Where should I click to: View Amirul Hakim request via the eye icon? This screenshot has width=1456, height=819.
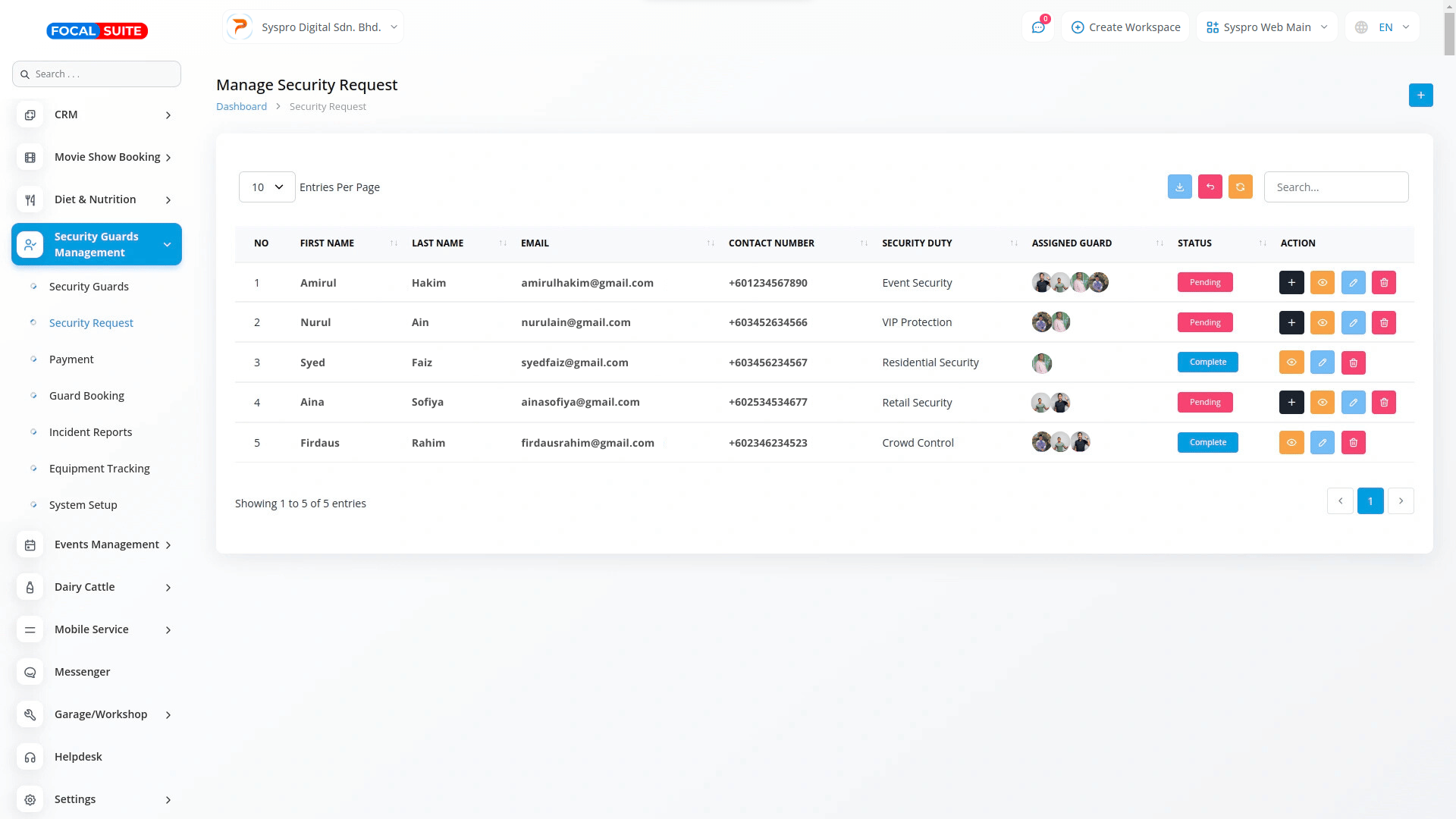(1322, 283)
